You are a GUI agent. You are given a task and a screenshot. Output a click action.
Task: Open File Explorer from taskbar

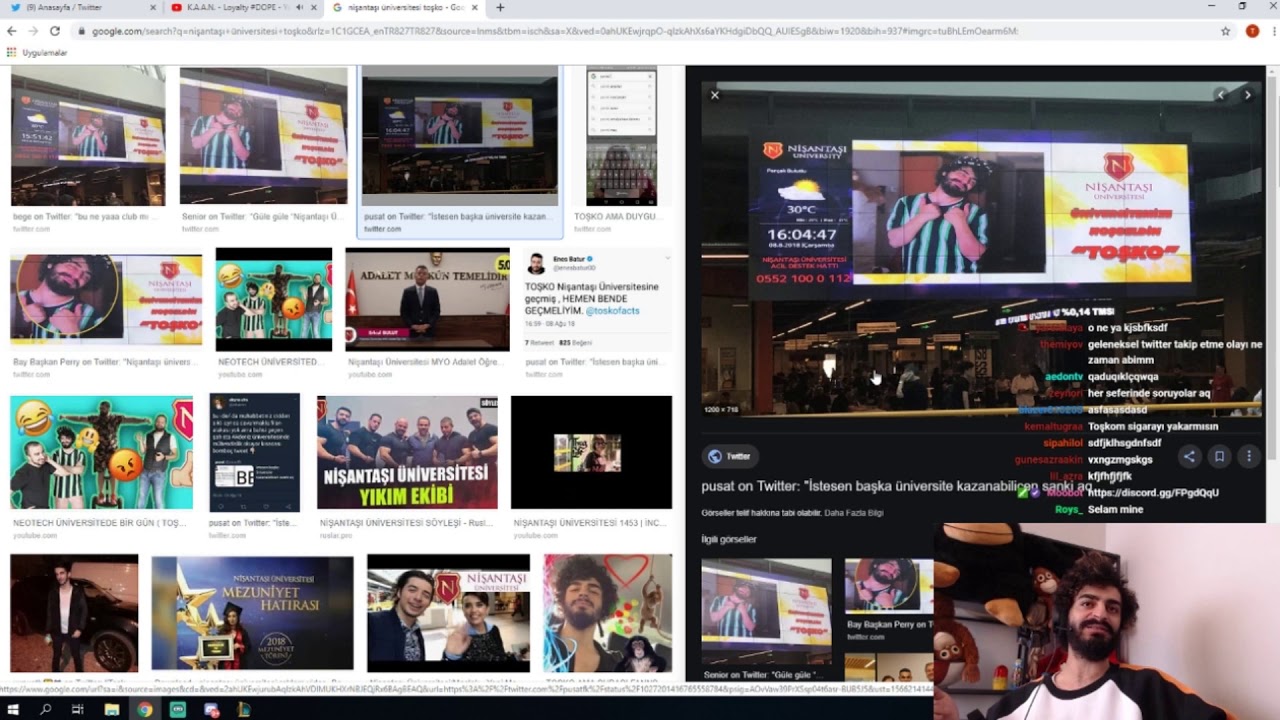point(112,709)
